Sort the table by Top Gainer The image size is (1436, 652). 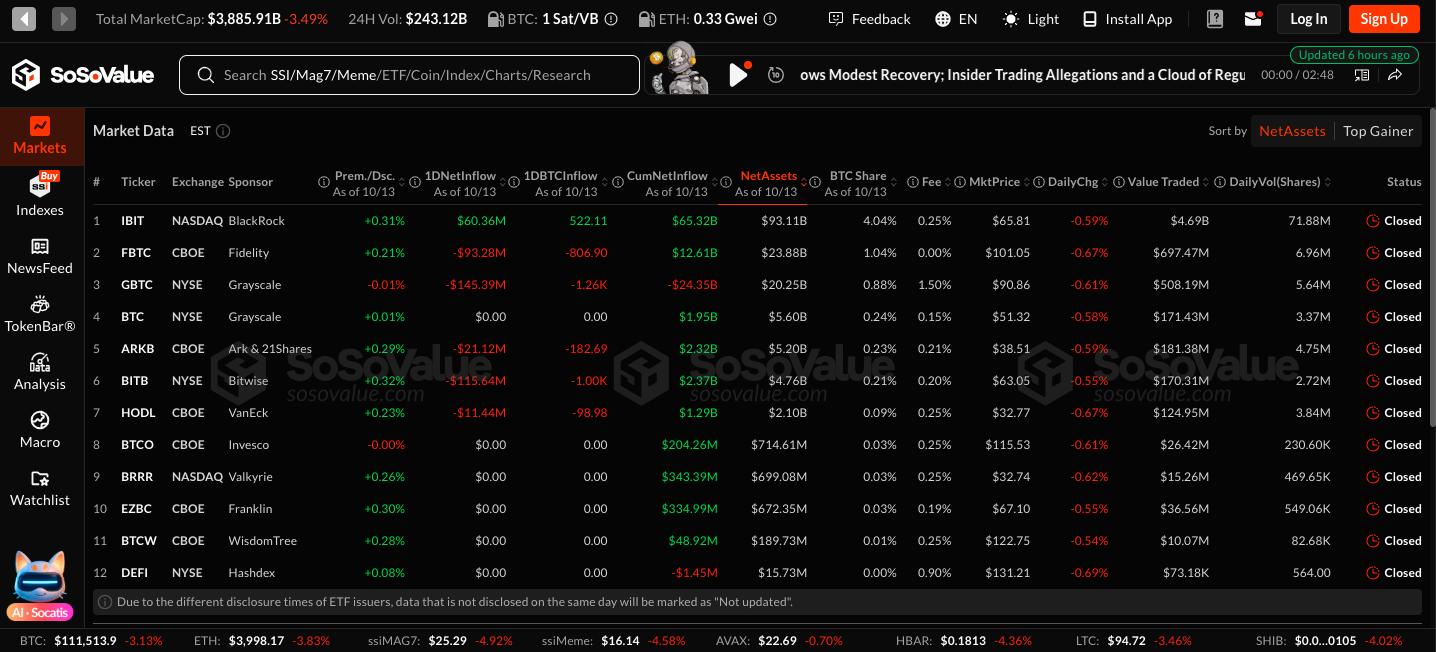pos(1377,131)
